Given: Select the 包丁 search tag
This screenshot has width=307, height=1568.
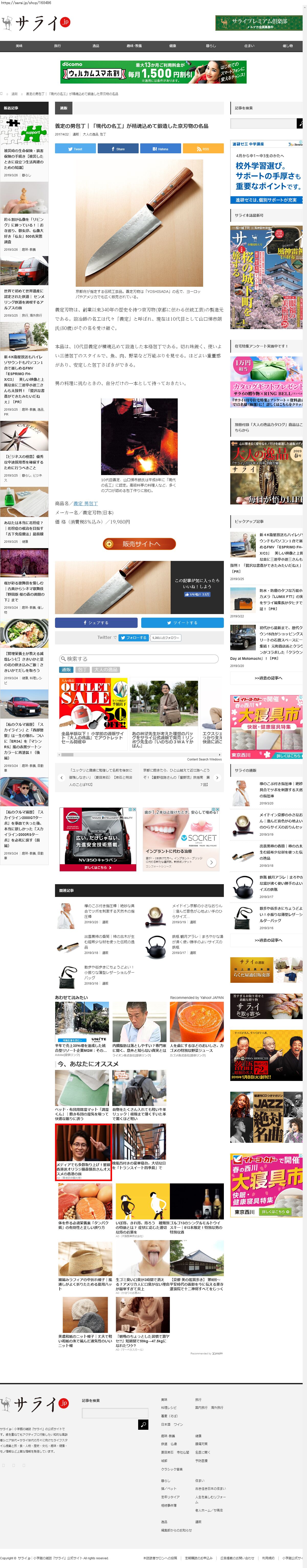Looking at the screenshot, I should (x=83, y=670).
